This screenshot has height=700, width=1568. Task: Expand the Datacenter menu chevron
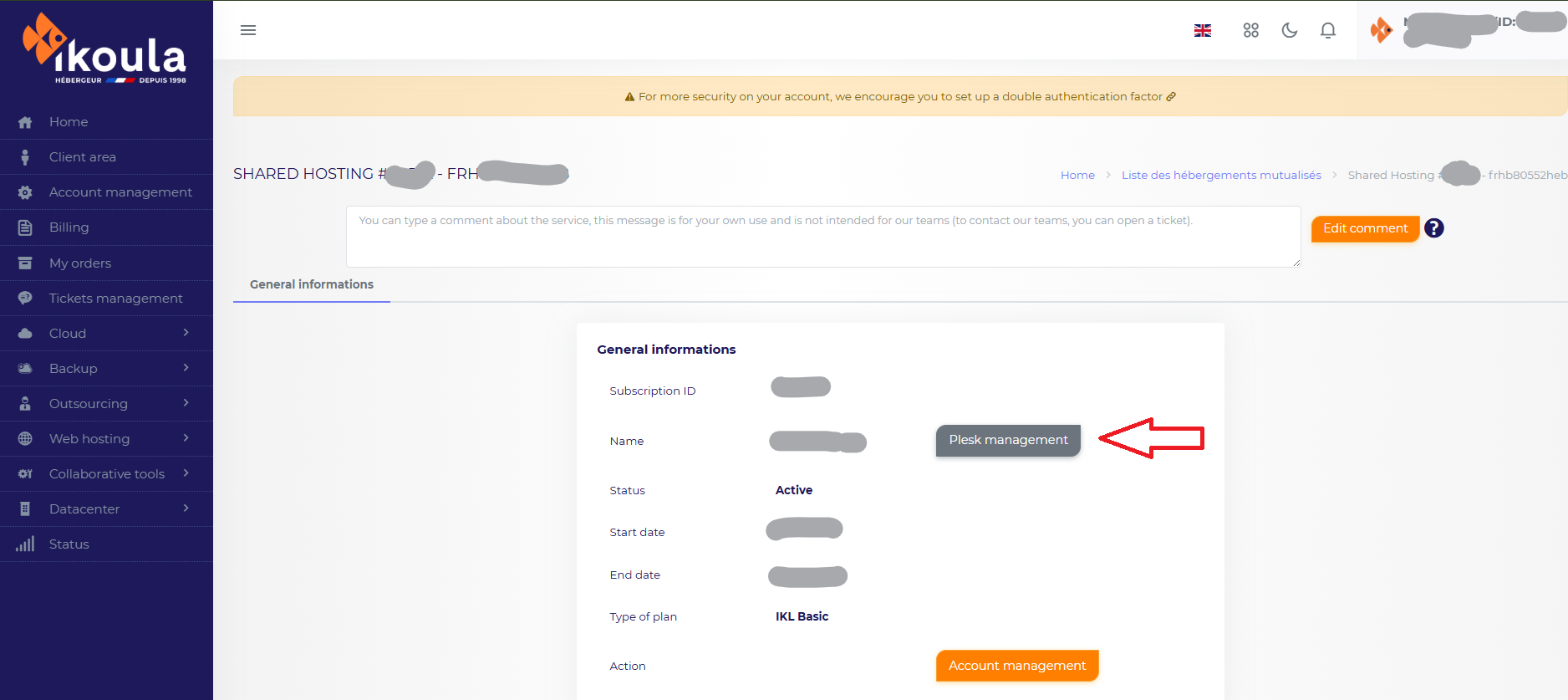186,508
